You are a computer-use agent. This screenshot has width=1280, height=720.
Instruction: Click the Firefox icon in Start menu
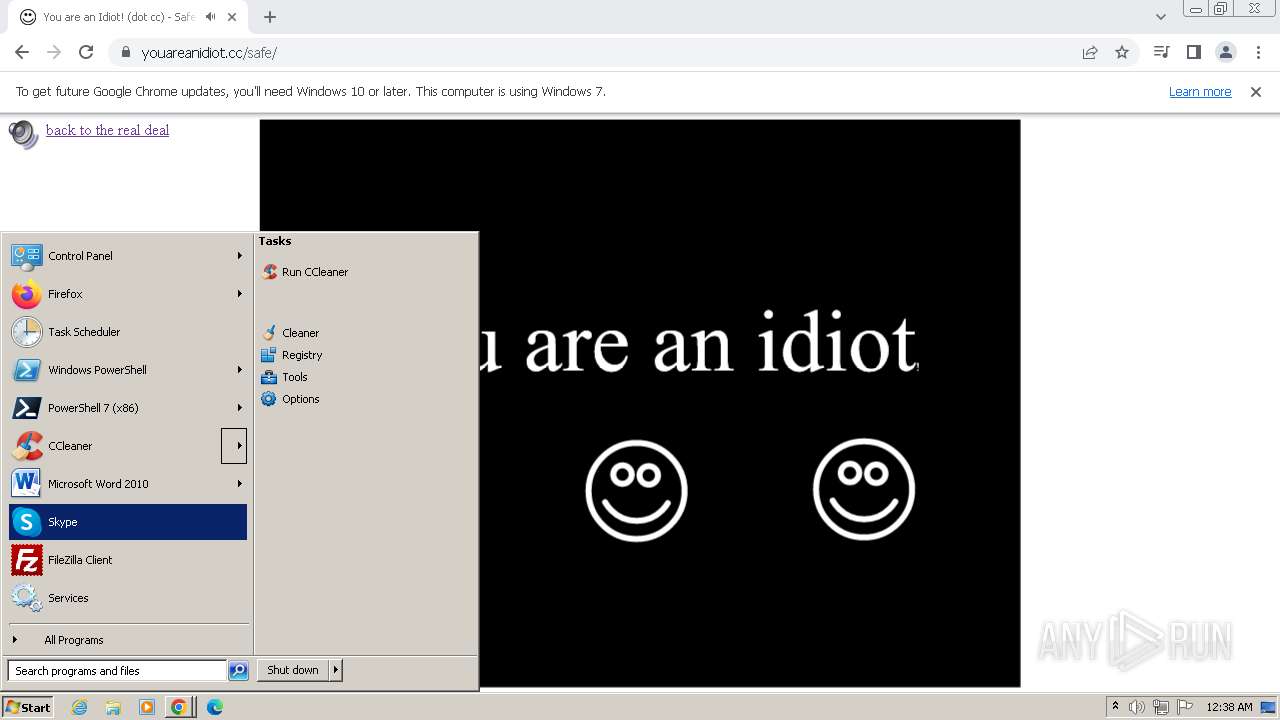27,294
